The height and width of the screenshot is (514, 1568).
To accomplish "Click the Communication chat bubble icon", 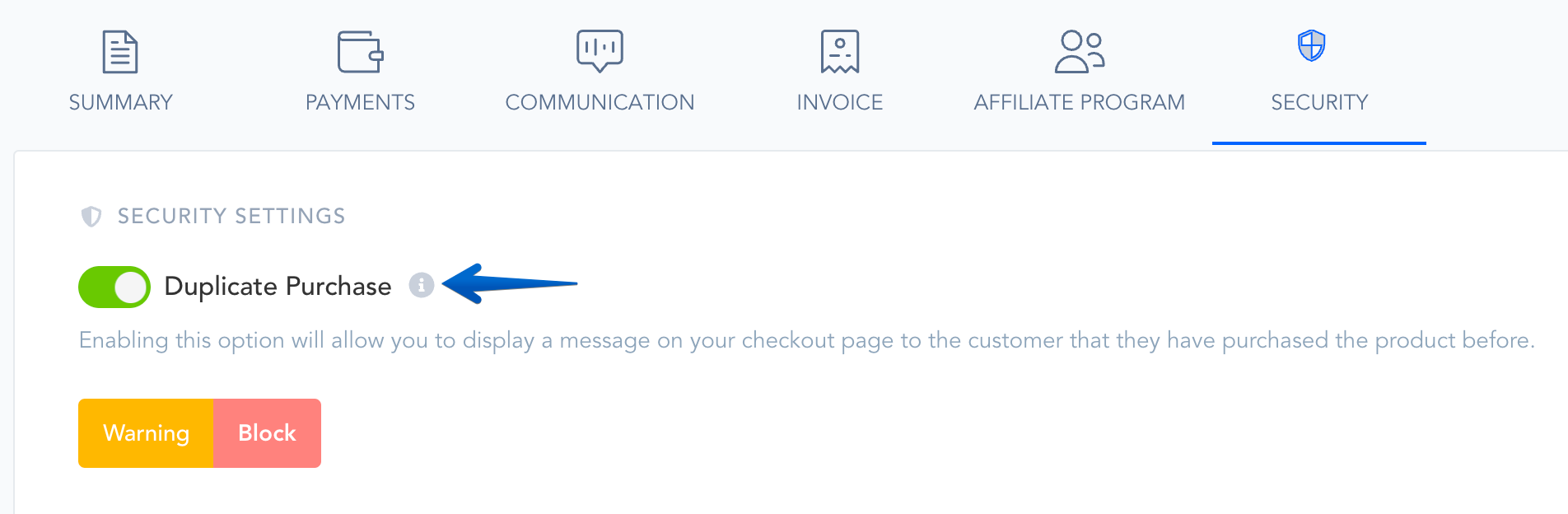I will [600, 51].
